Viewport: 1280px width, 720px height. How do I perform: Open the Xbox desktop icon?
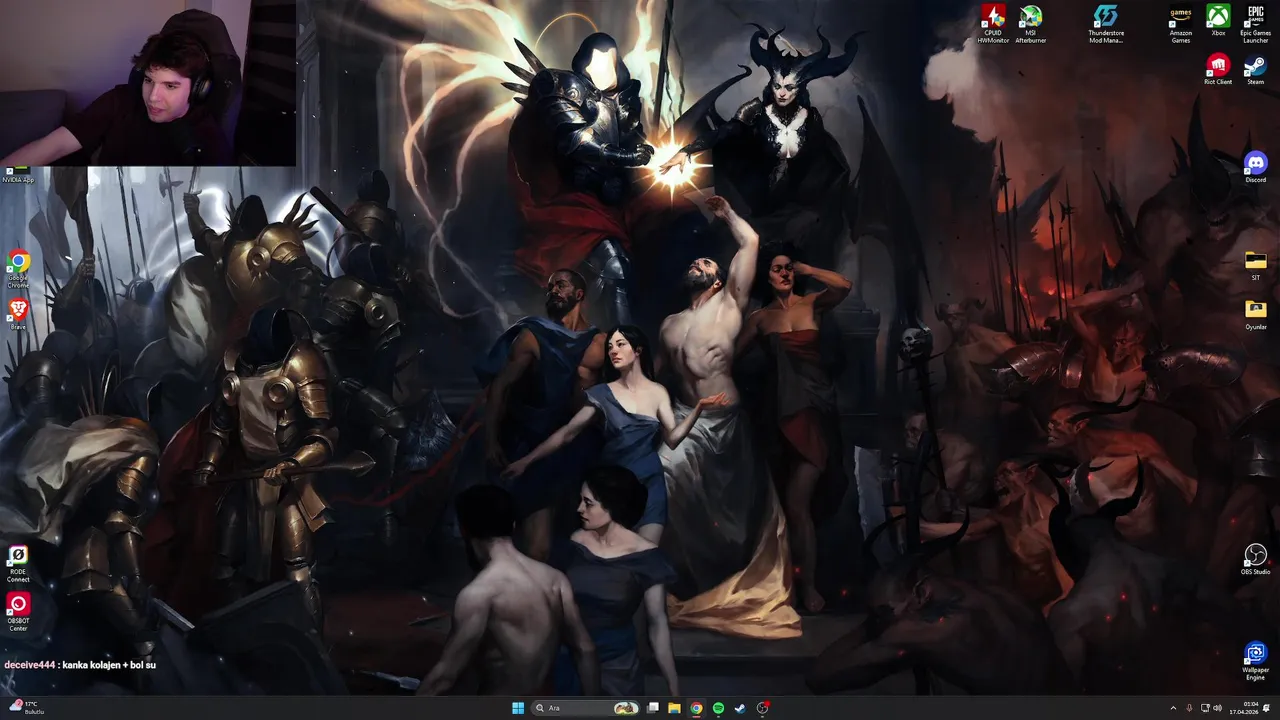tap(1218, 20)
